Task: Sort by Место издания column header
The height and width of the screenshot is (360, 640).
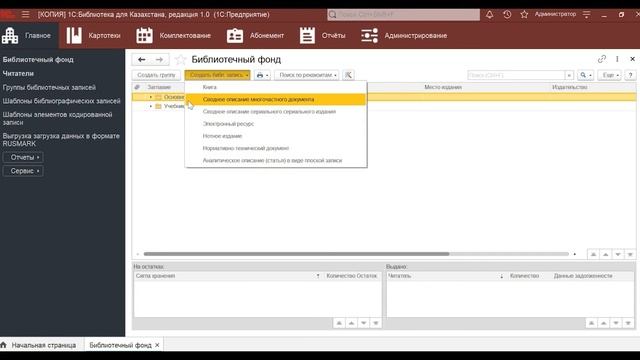Action: (442, 87)
